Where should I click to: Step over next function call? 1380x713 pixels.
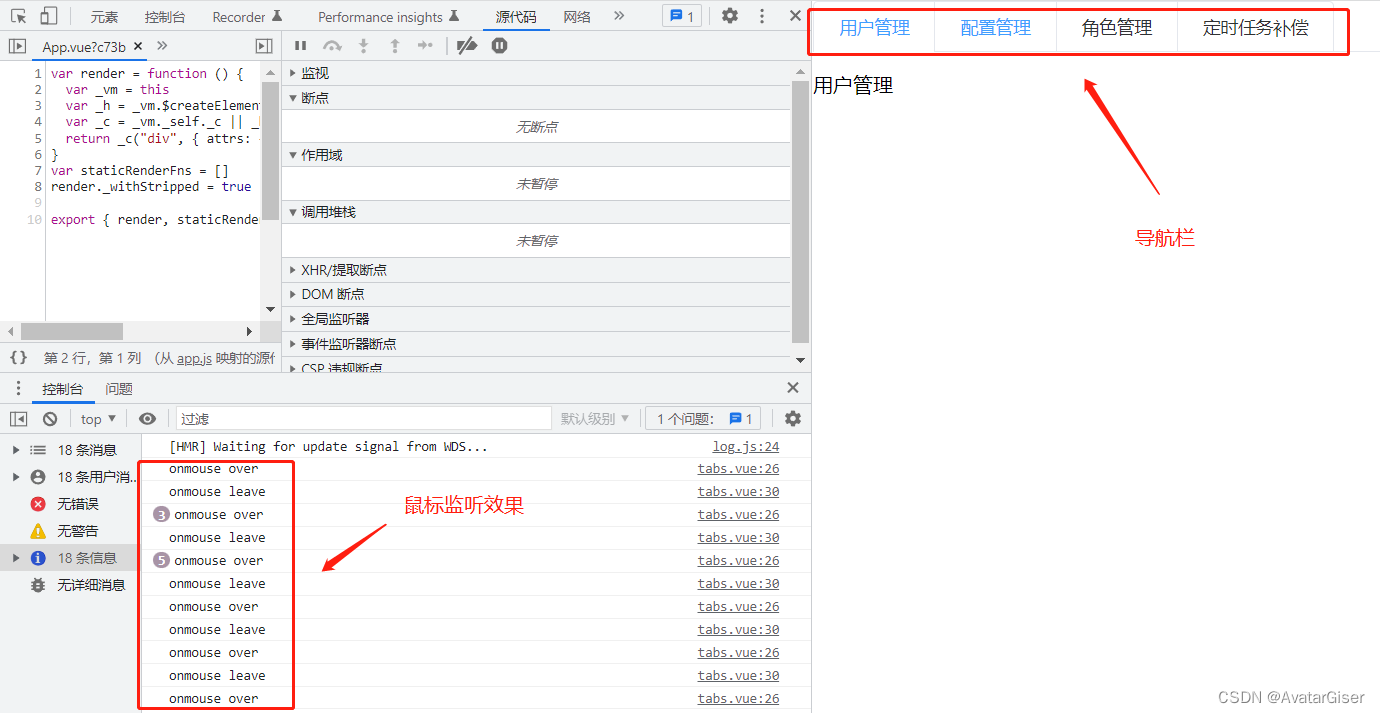pyautogui.click(x=331, y=45)
